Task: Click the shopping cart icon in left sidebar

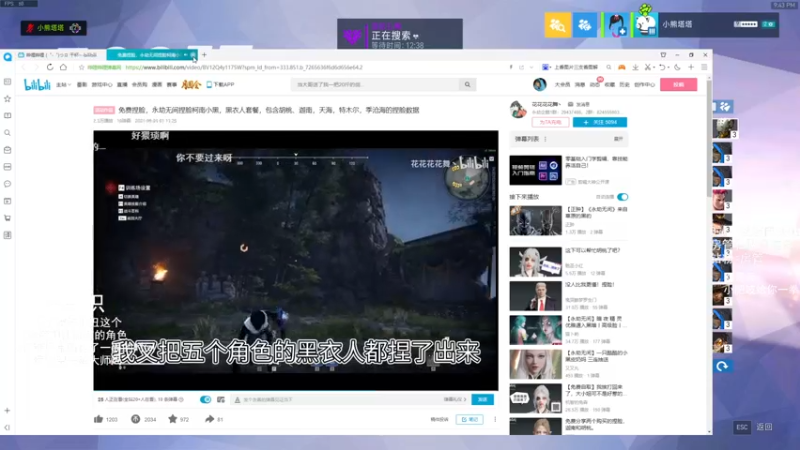Action: click(x=7, y=218)
